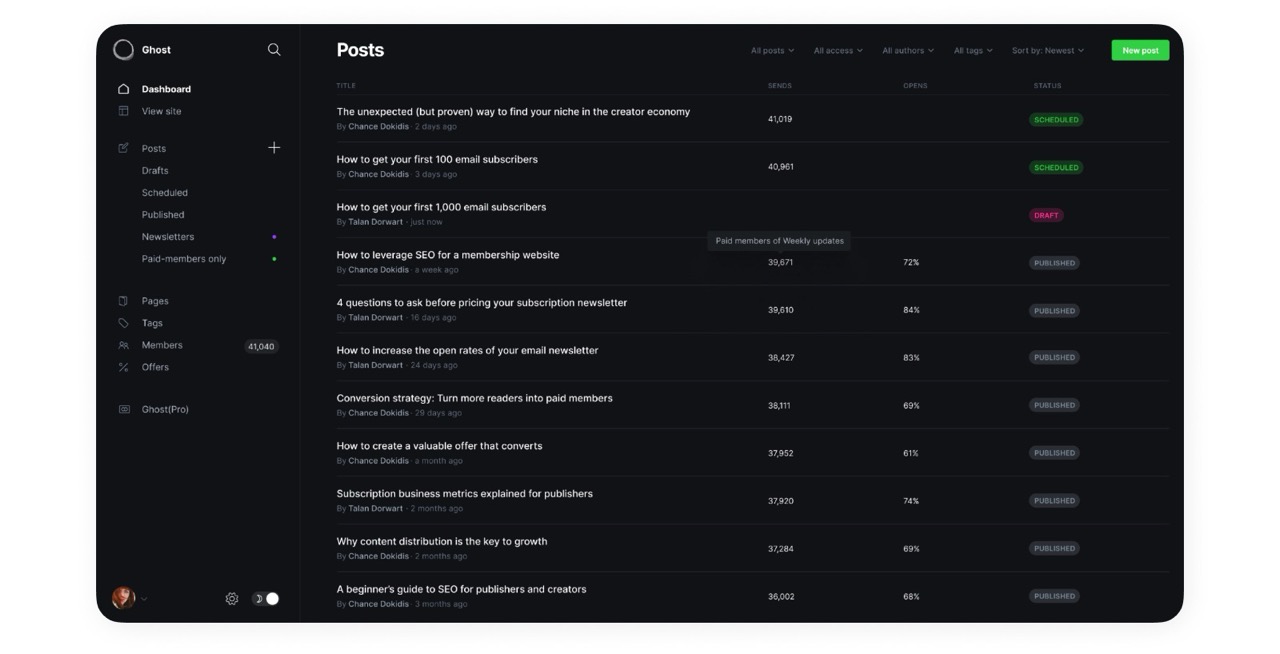Toggle the night mode switch
Image resolution: width=1280 pixels, height=654 pixels.
(265, 599)
